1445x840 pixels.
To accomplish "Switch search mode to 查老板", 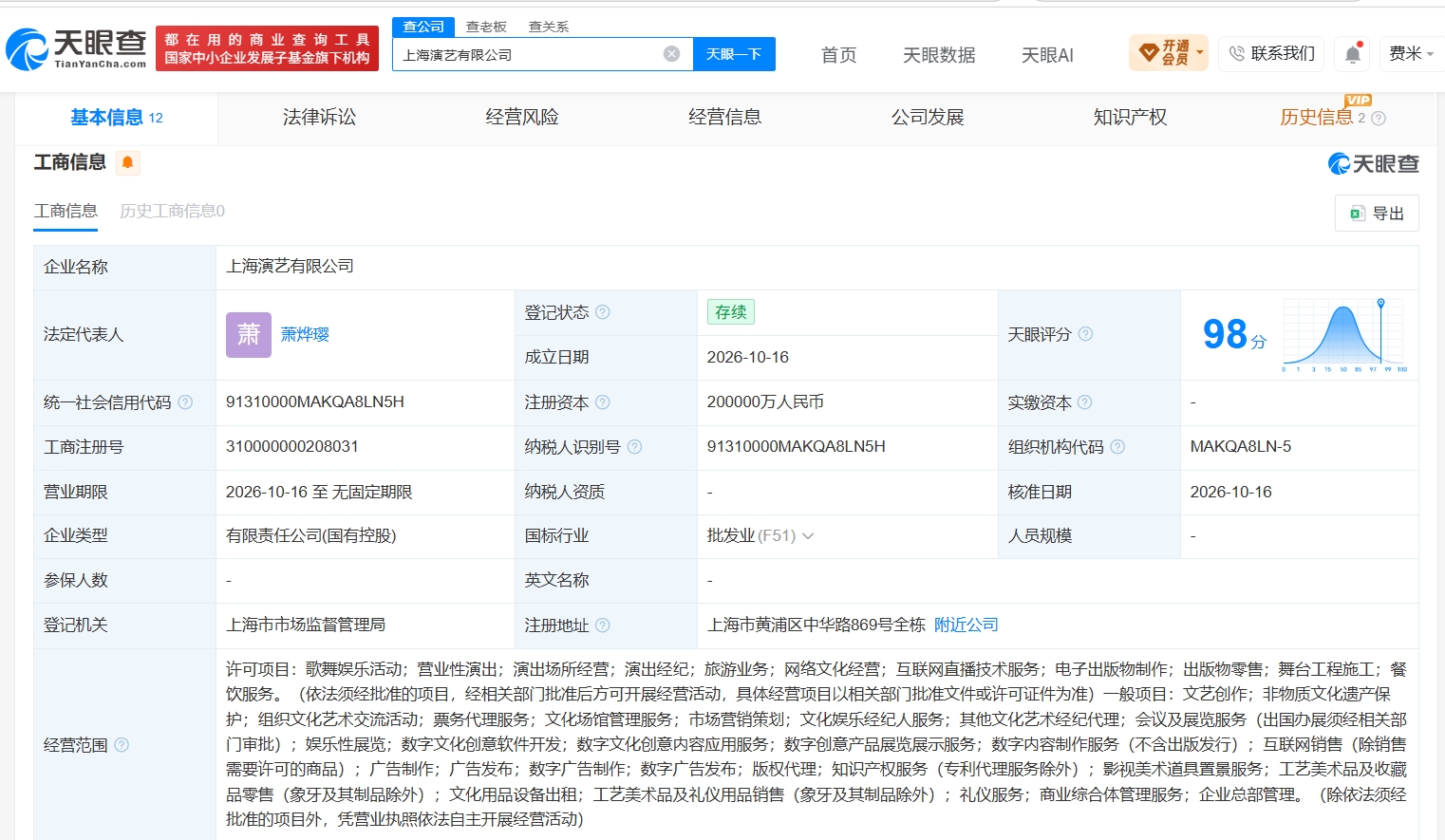I will (486, 27).
